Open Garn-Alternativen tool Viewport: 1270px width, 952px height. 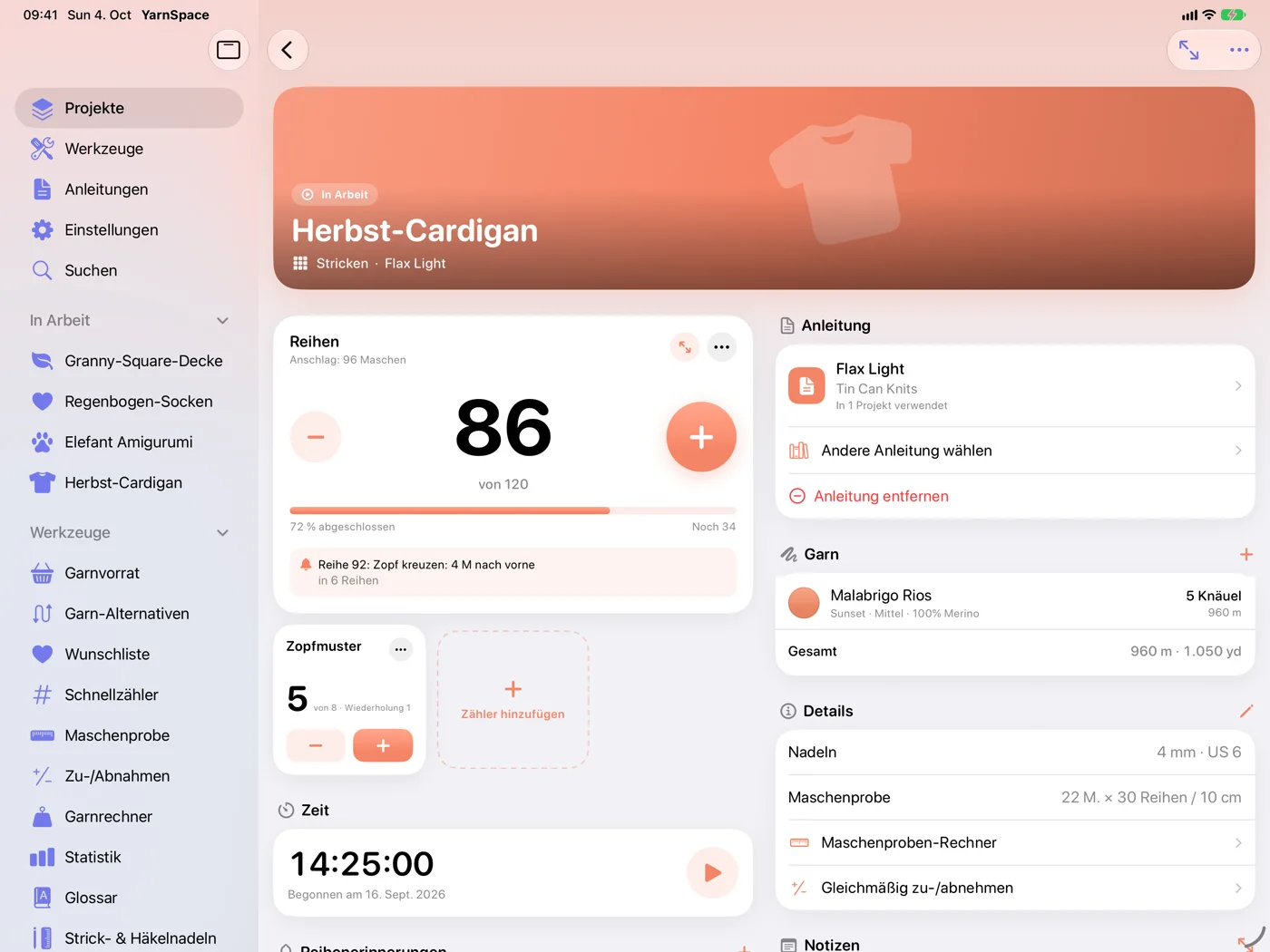click(129, 614)
